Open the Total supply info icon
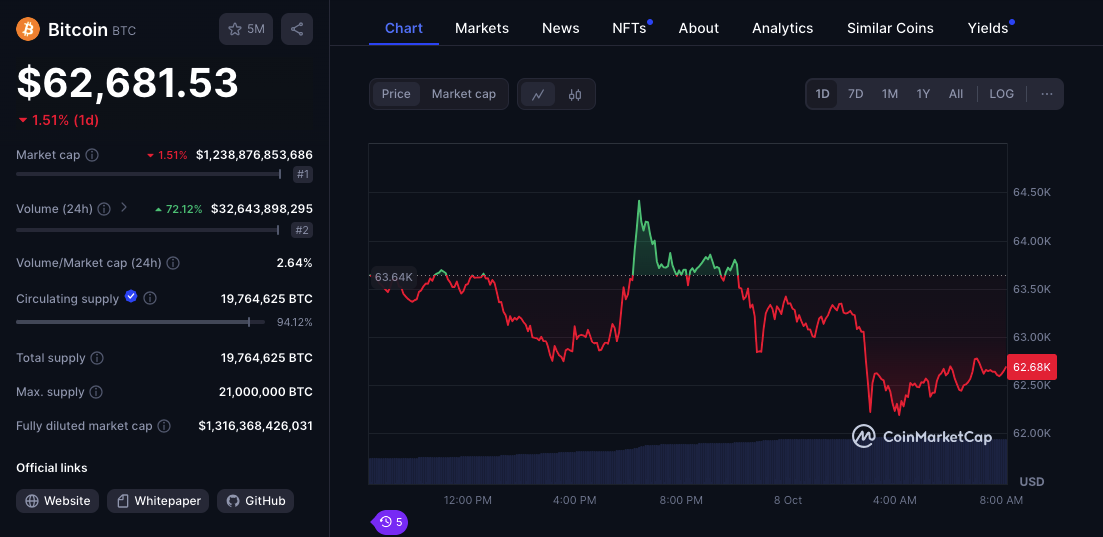Image resolution: width=1103 pixels, height=537 pixels. [x=97, y=358]
